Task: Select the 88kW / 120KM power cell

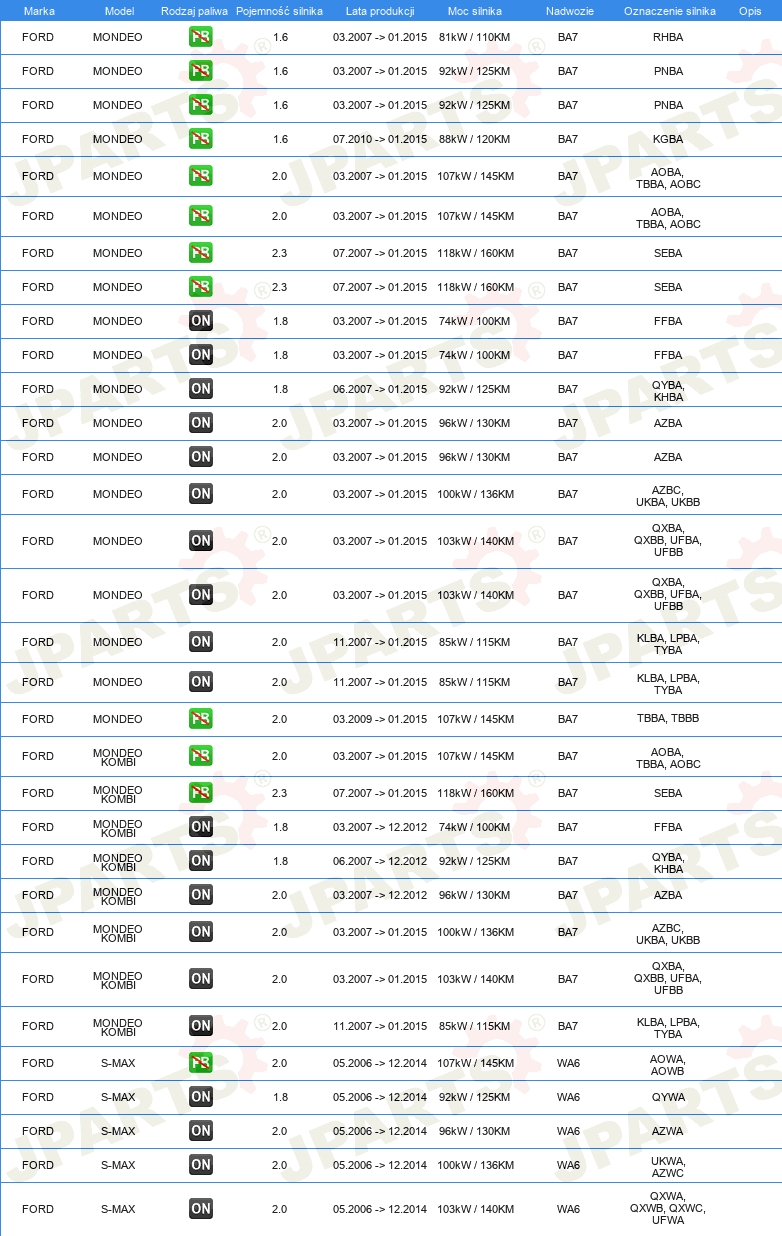Action: [x=475, y=139]
